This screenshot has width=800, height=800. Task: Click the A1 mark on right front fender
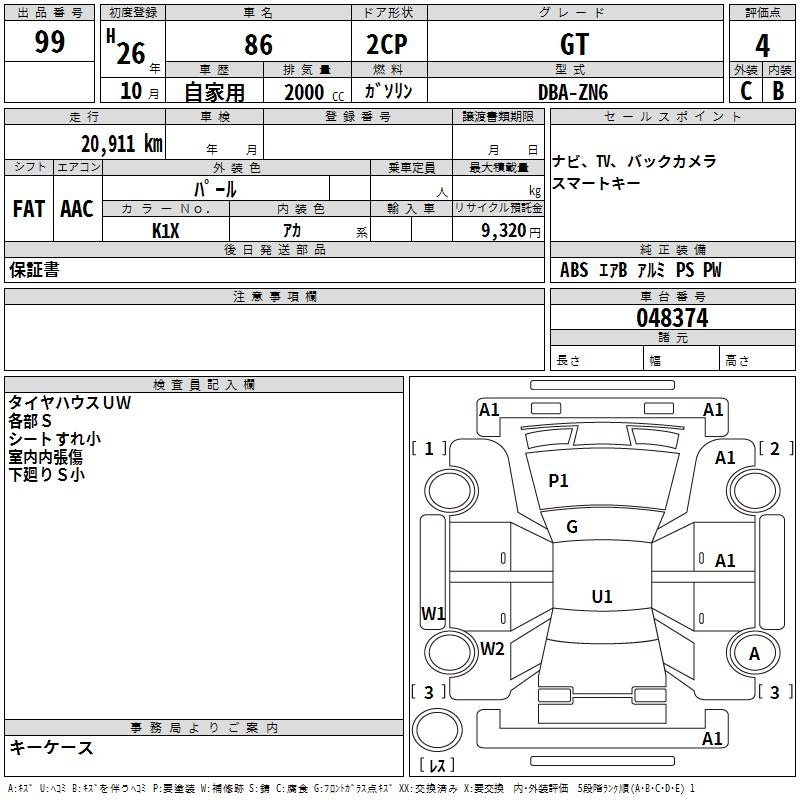pyautogui.click(x=725, y=458)
